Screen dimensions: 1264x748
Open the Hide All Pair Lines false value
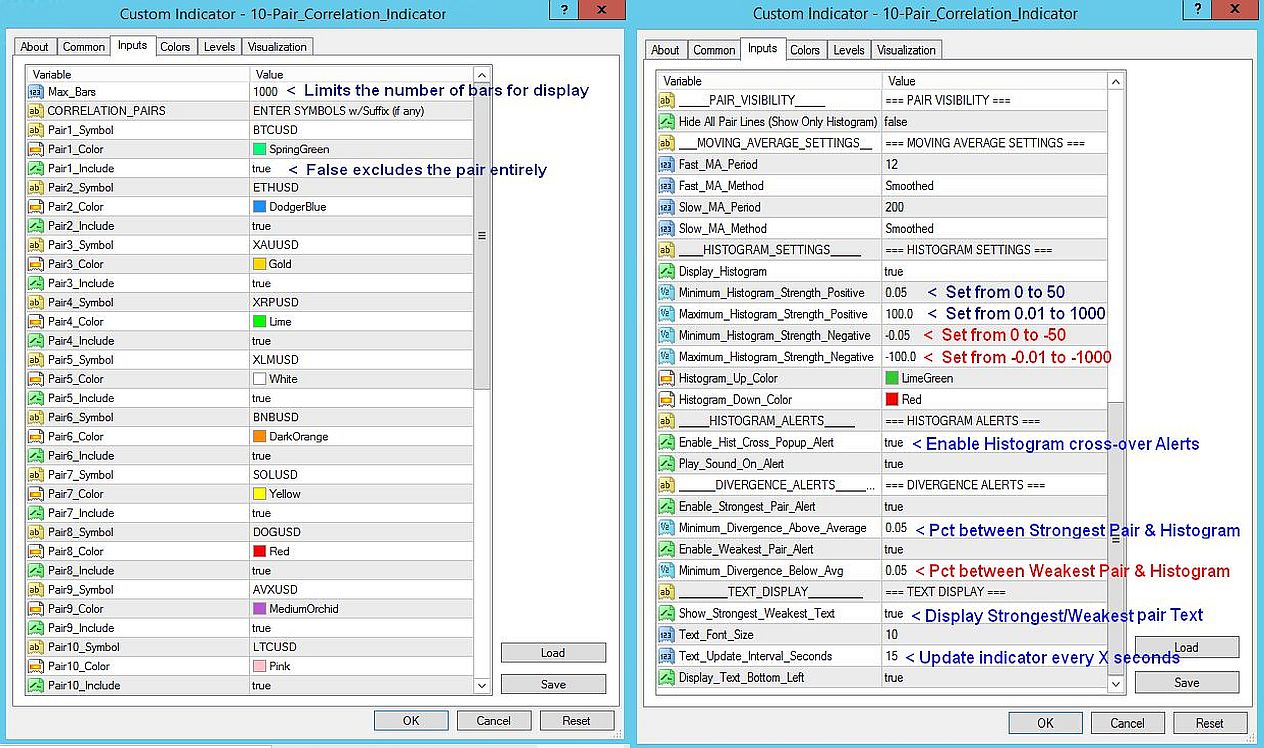896,122
